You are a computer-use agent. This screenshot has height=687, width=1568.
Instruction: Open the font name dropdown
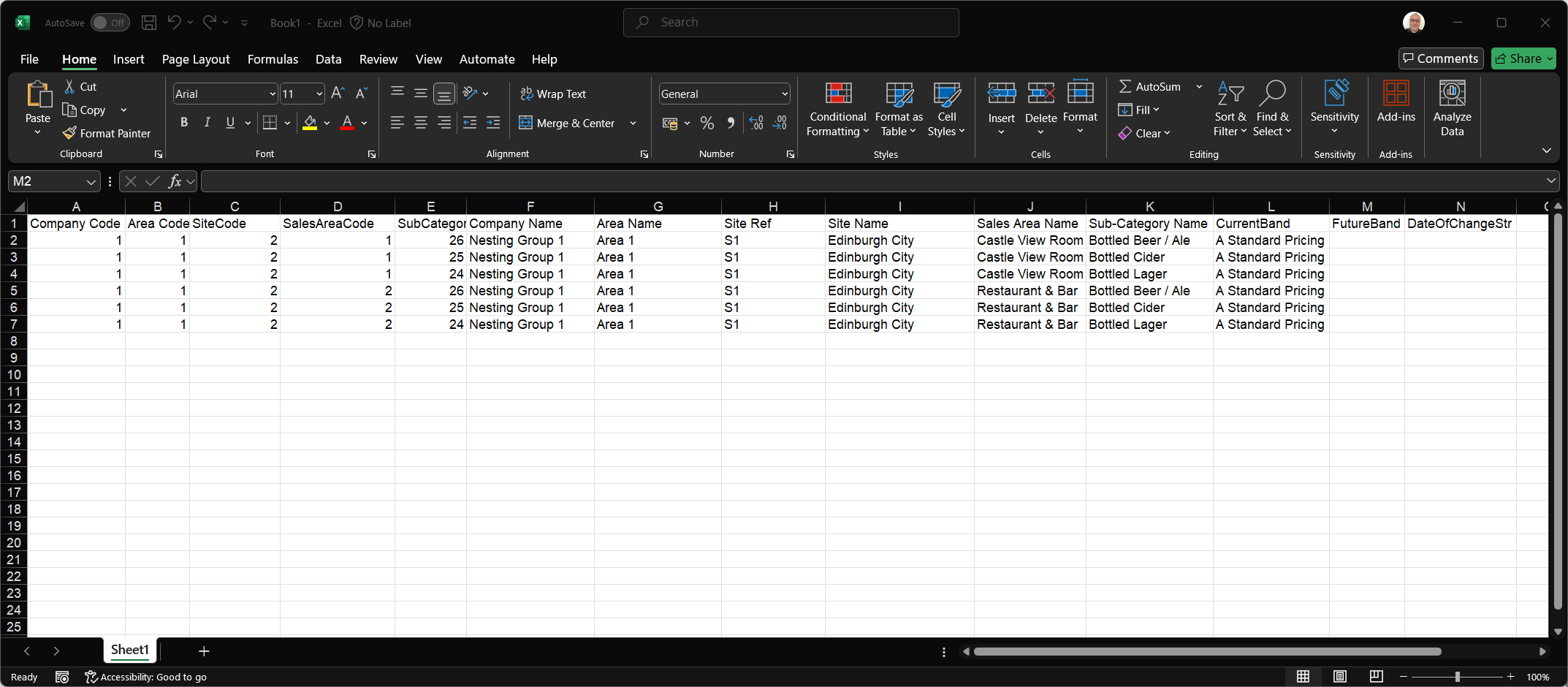(272, 94)
